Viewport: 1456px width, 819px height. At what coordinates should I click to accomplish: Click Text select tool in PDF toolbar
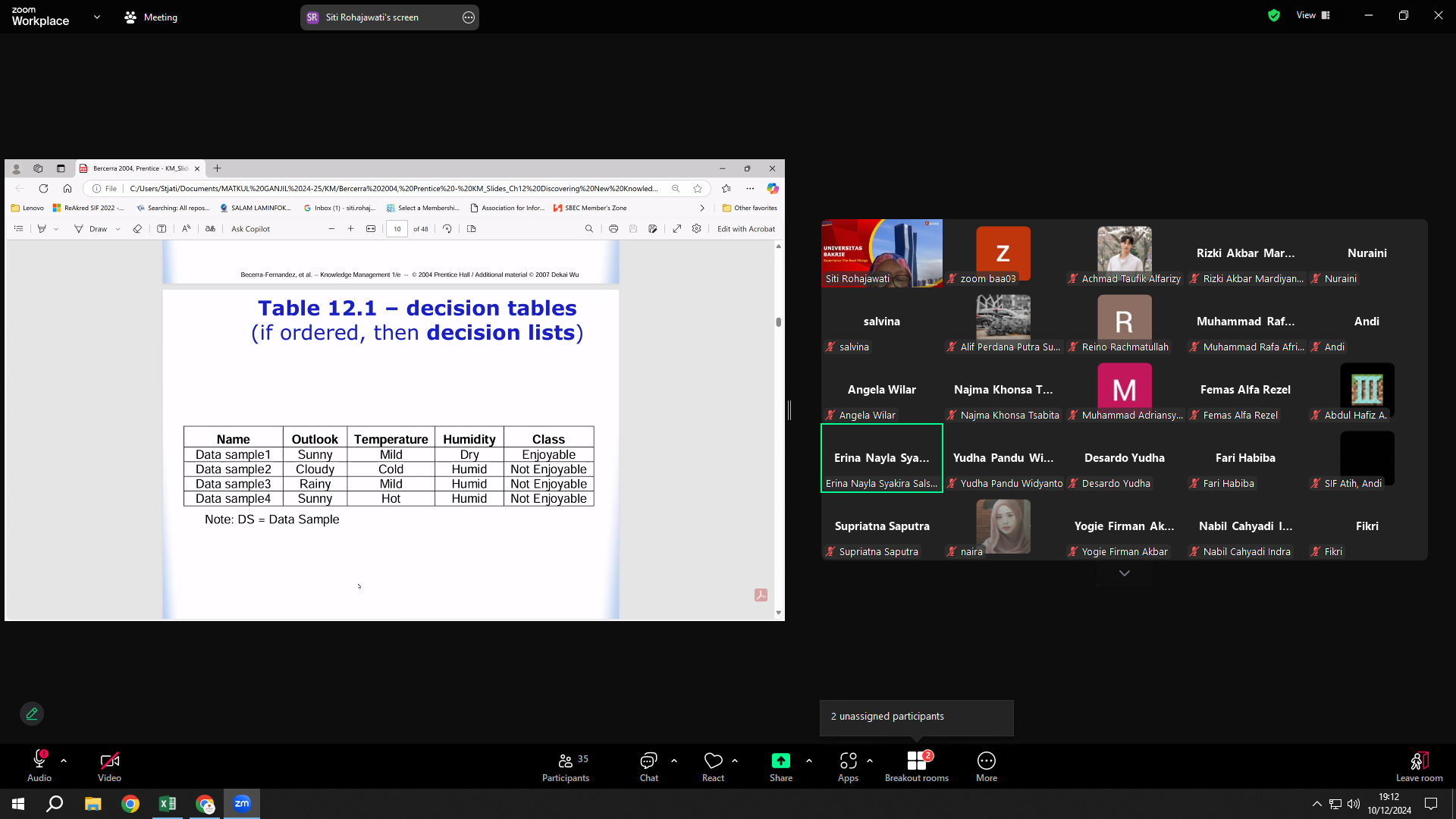162,229
